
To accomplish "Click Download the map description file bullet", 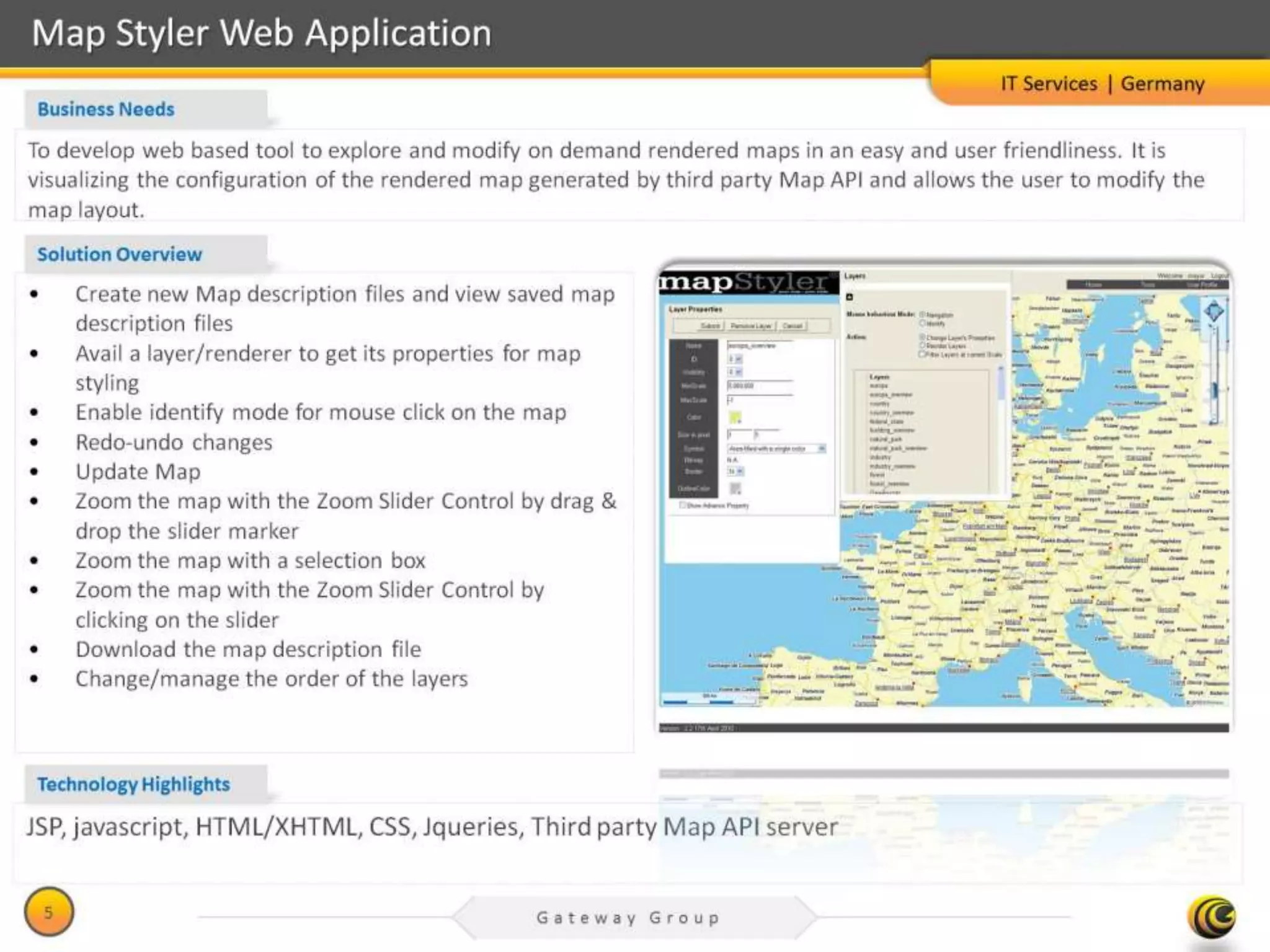I will click(x=248, y=650).
